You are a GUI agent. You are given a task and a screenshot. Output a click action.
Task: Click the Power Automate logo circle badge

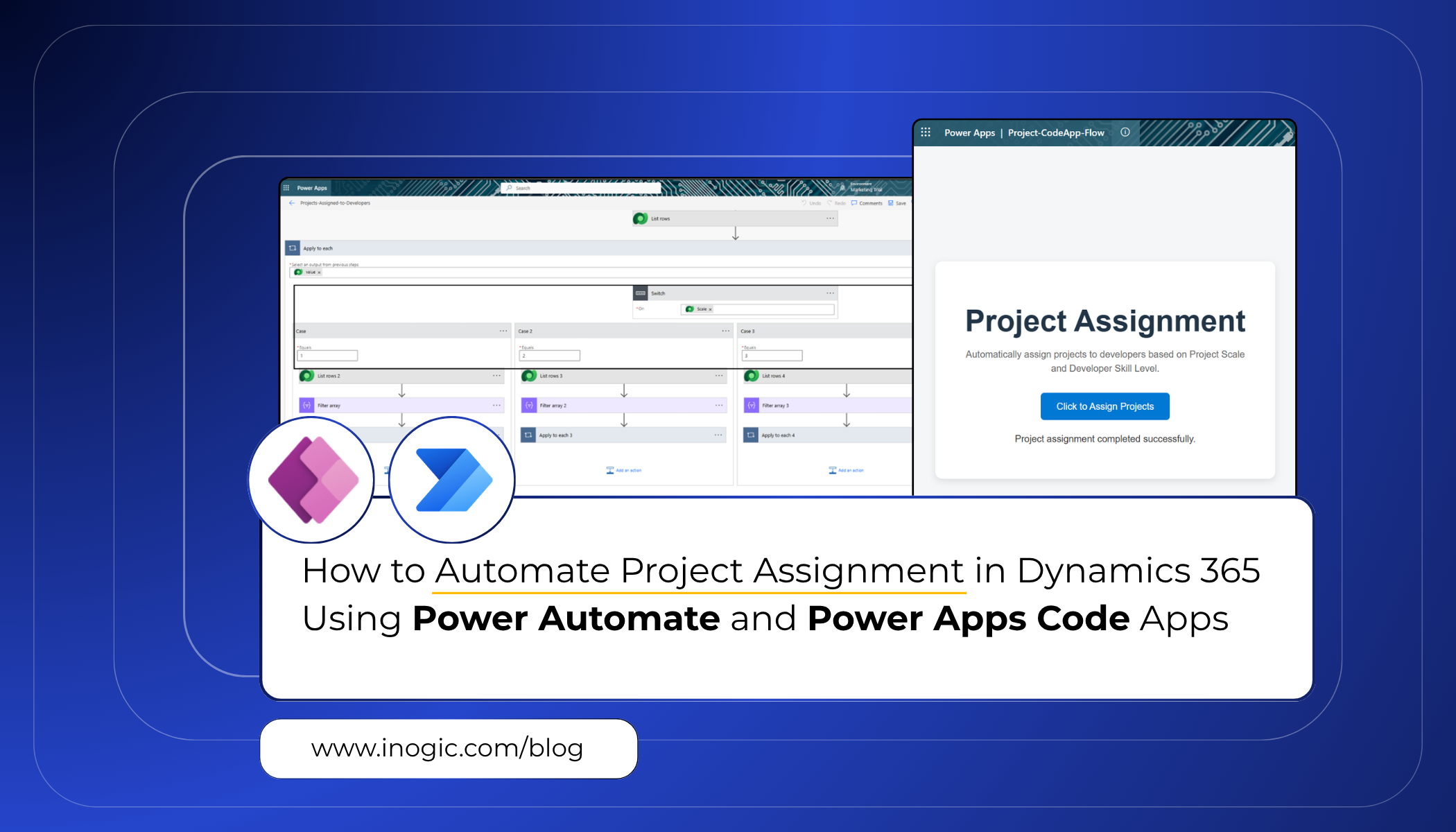point(452,479)
